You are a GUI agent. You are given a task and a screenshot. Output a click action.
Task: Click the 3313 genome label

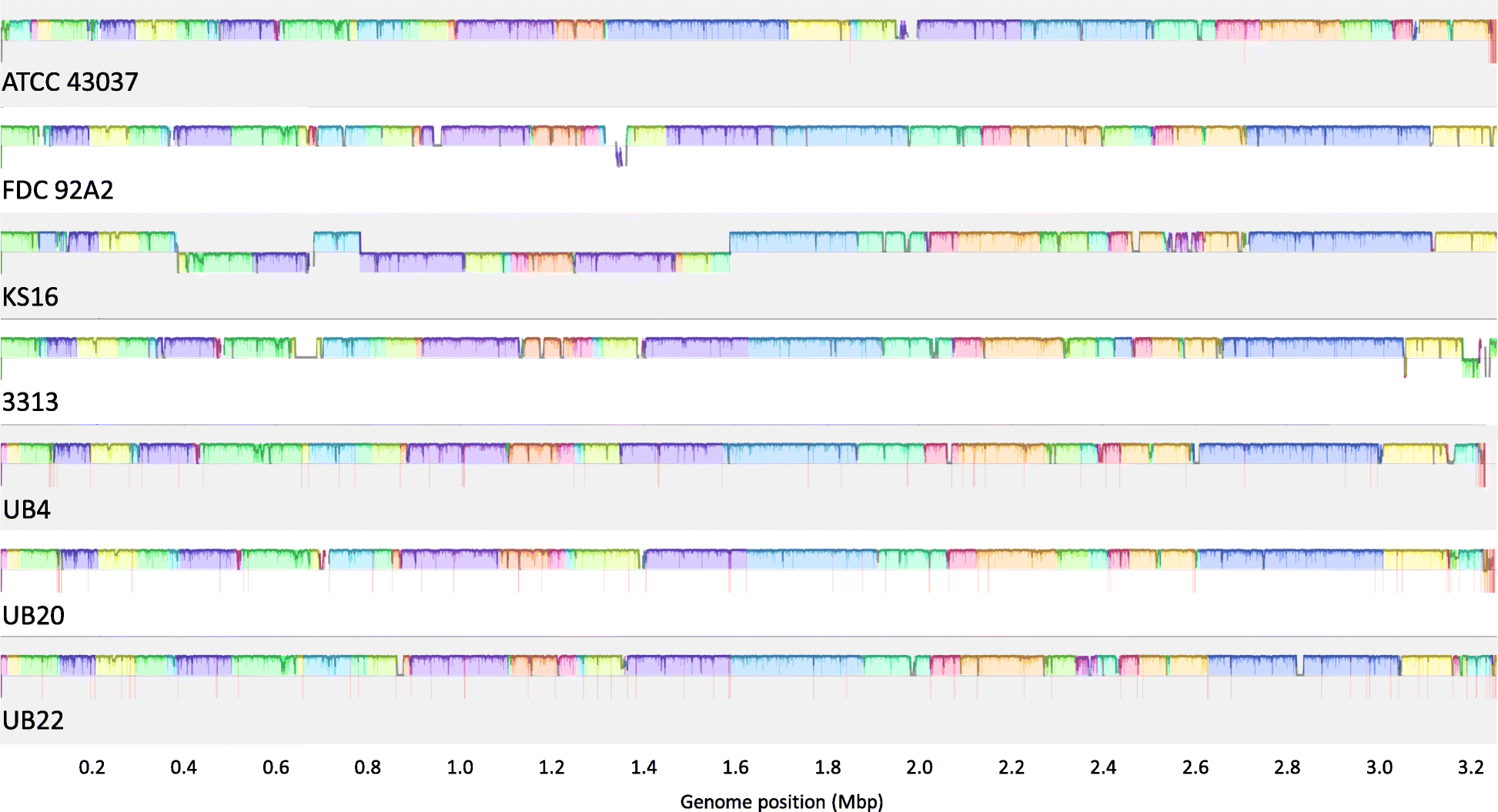point(30,402)
